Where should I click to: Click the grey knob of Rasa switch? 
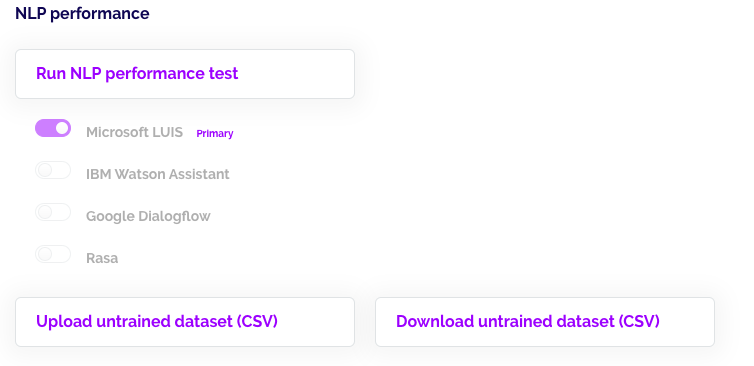coord(45,254)
